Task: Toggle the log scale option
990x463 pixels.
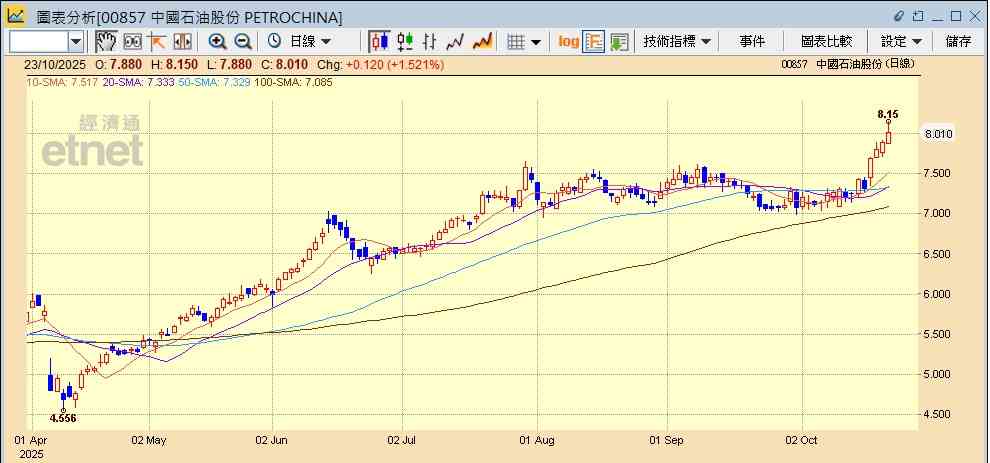Action: (x=568, y=41)
